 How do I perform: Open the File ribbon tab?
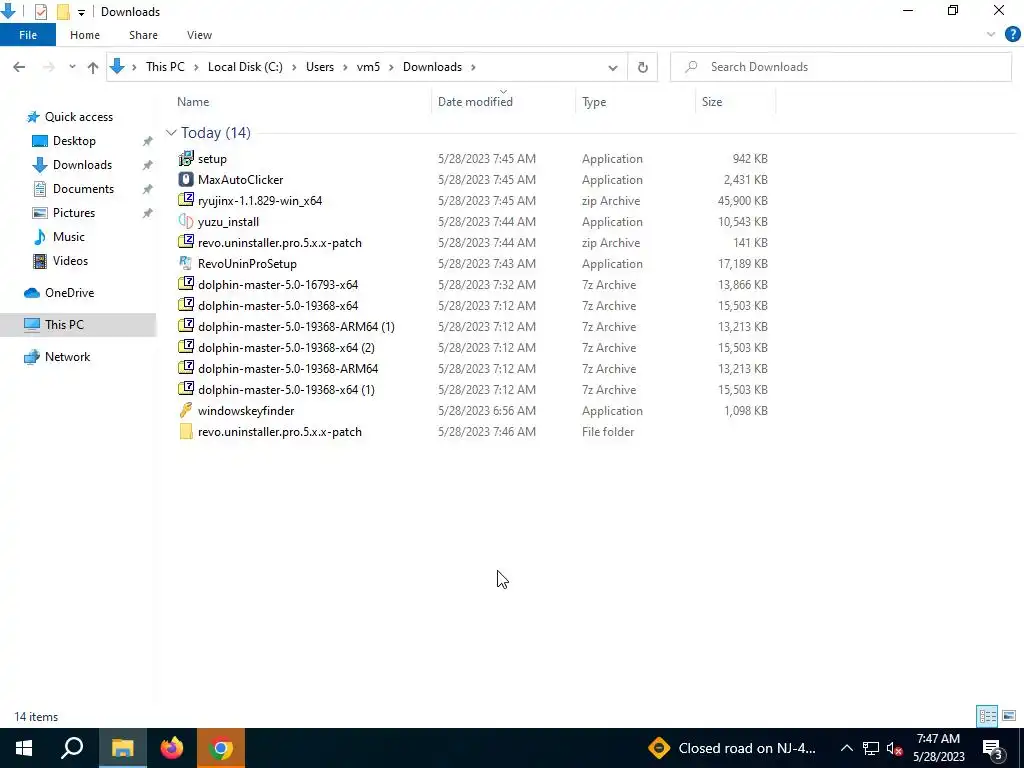point(27,35)
